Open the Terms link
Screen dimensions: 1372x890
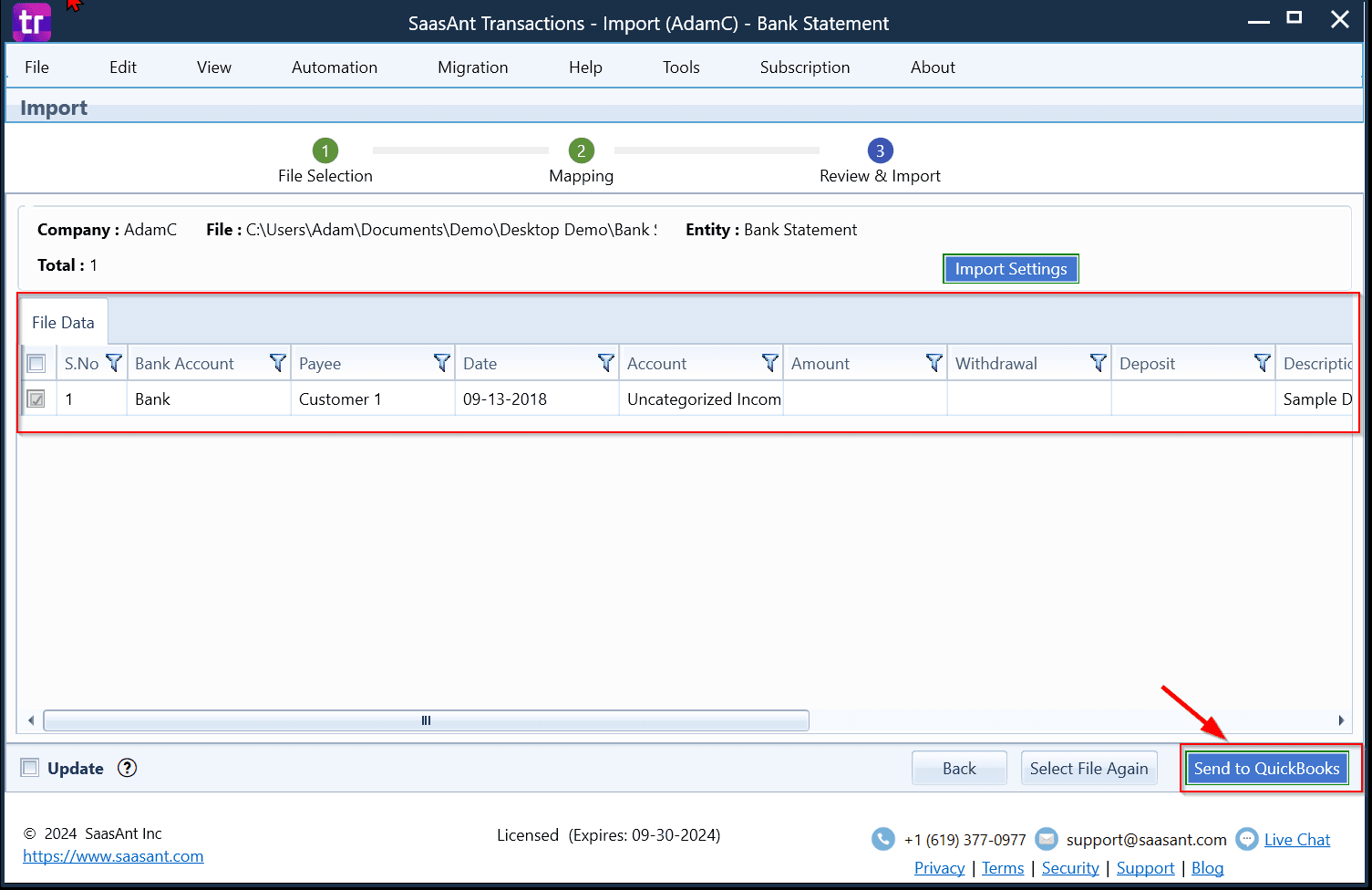[1003, 868]
